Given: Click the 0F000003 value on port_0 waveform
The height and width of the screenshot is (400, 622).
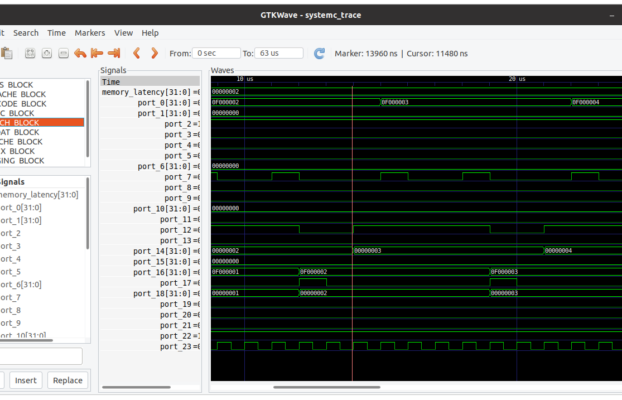Looking at the screenshot, I should (x=395, y=102).
